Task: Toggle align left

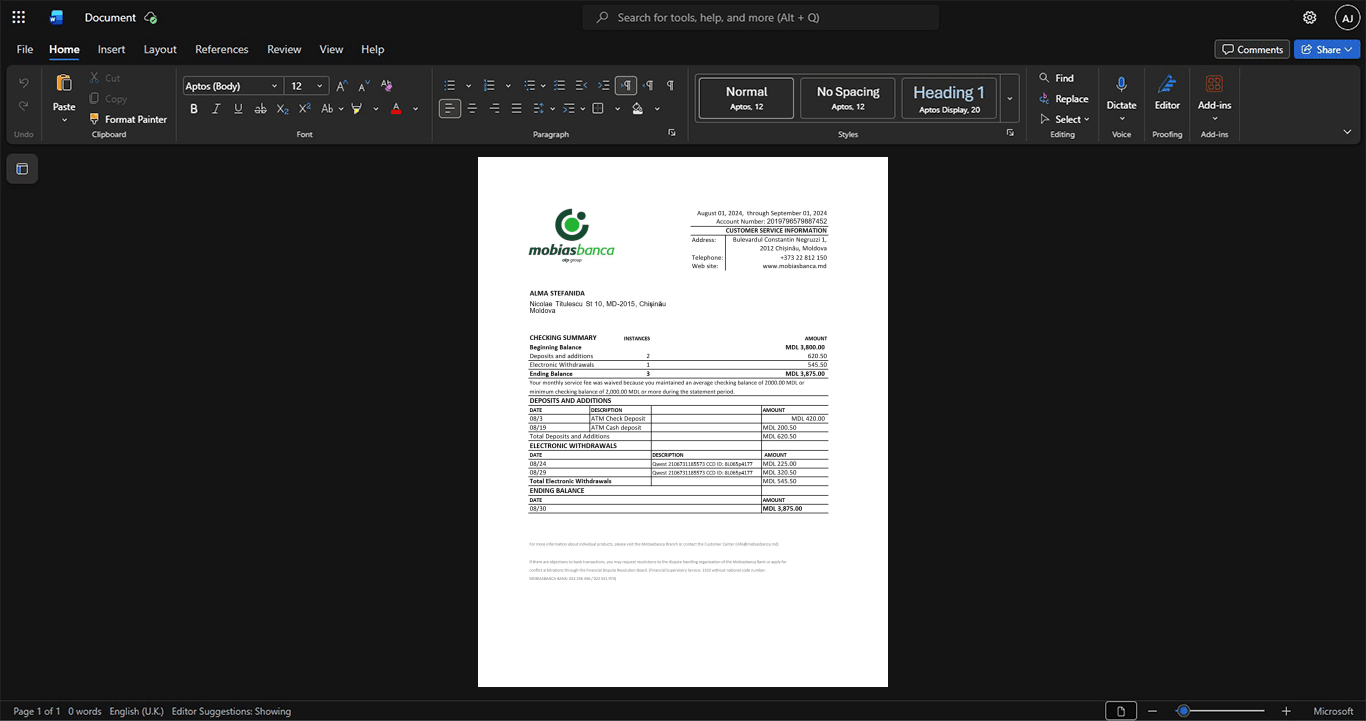Action: [450, 108]
